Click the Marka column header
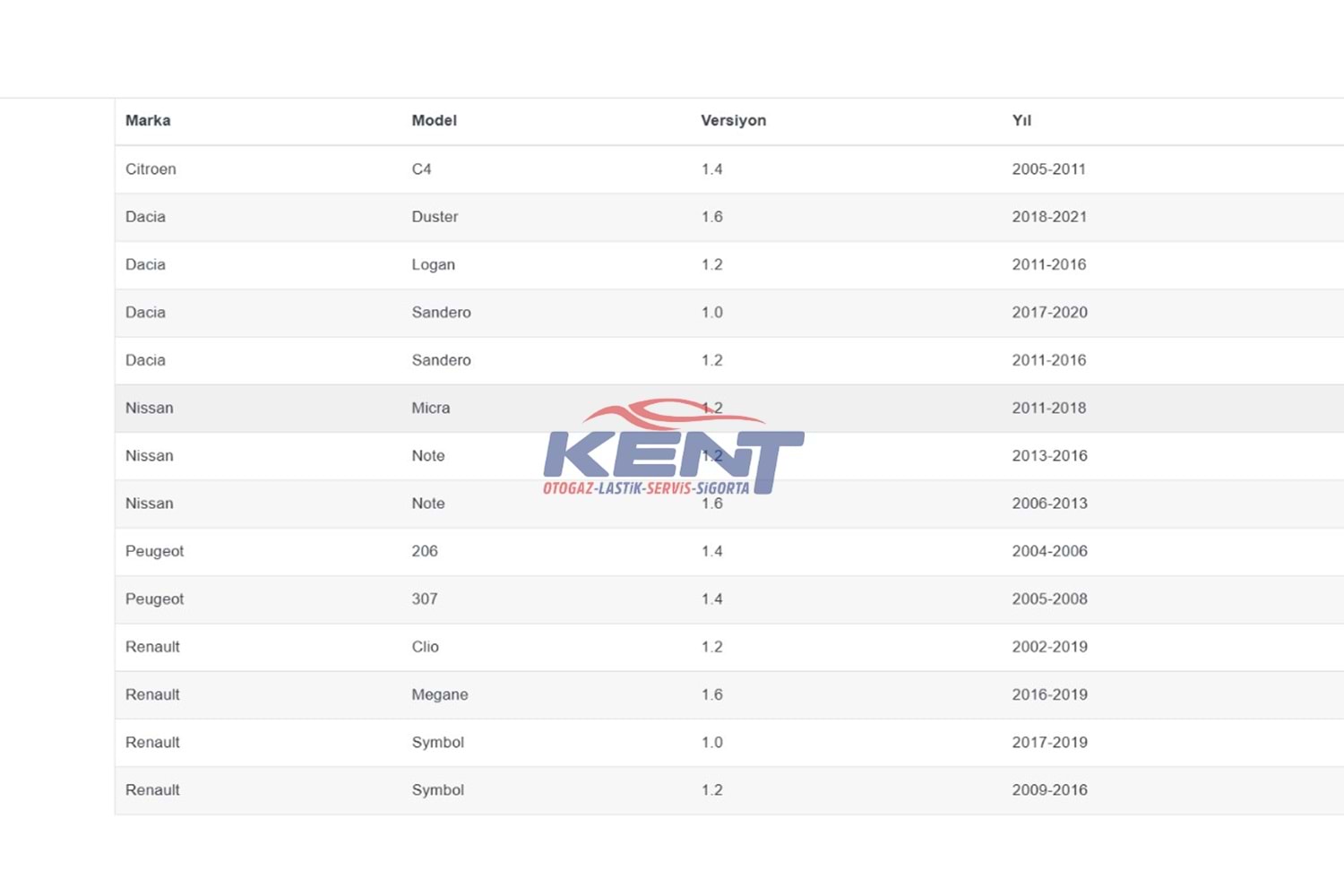 (148, 121)
